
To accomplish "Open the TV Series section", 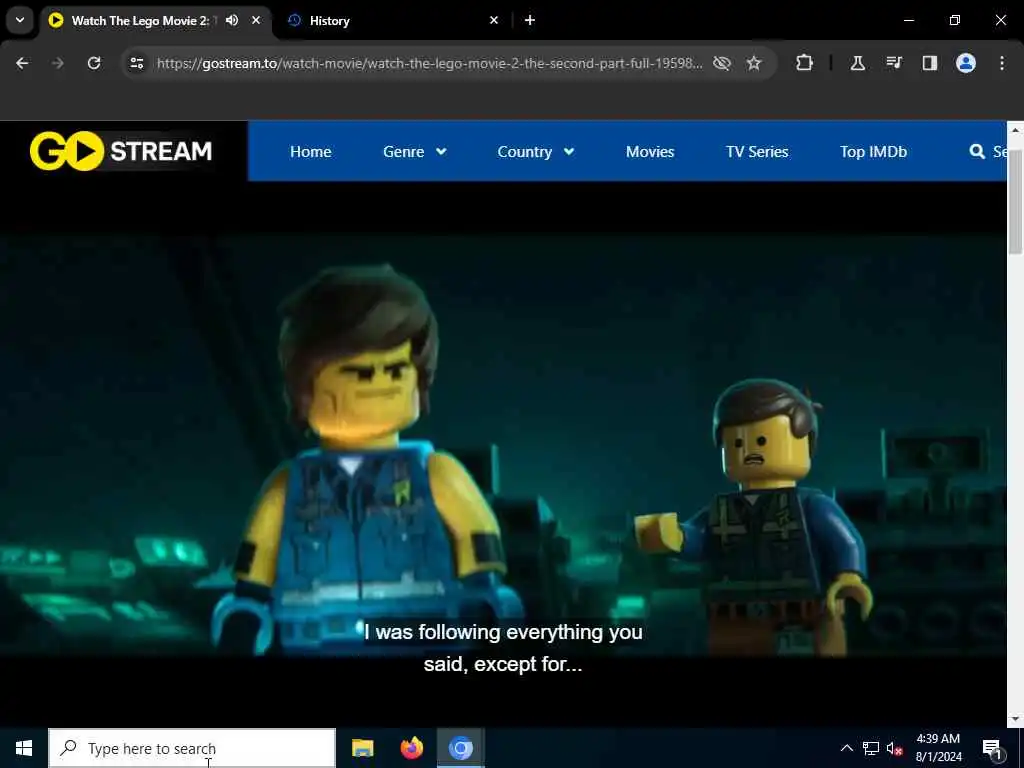I will coord(757,152).
